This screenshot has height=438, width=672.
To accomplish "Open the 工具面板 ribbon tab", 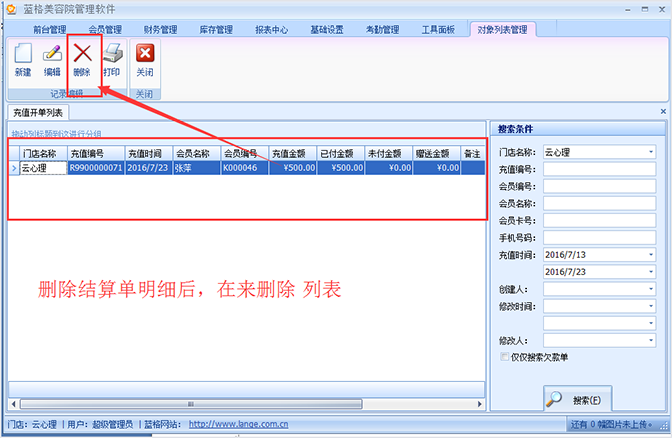I will click(438, 30).
